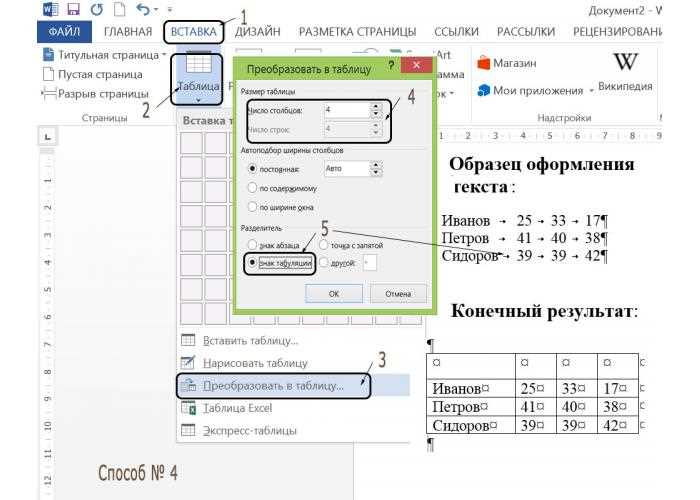Click the Таблица grid icon

198,63
